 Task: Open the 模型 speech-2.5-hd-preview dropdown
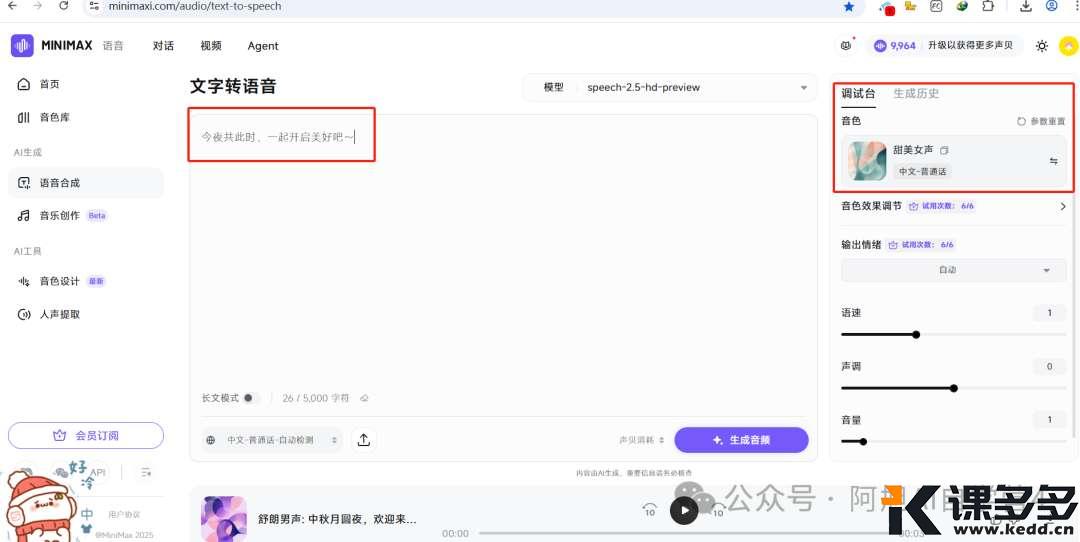click(x=670, y=87)
